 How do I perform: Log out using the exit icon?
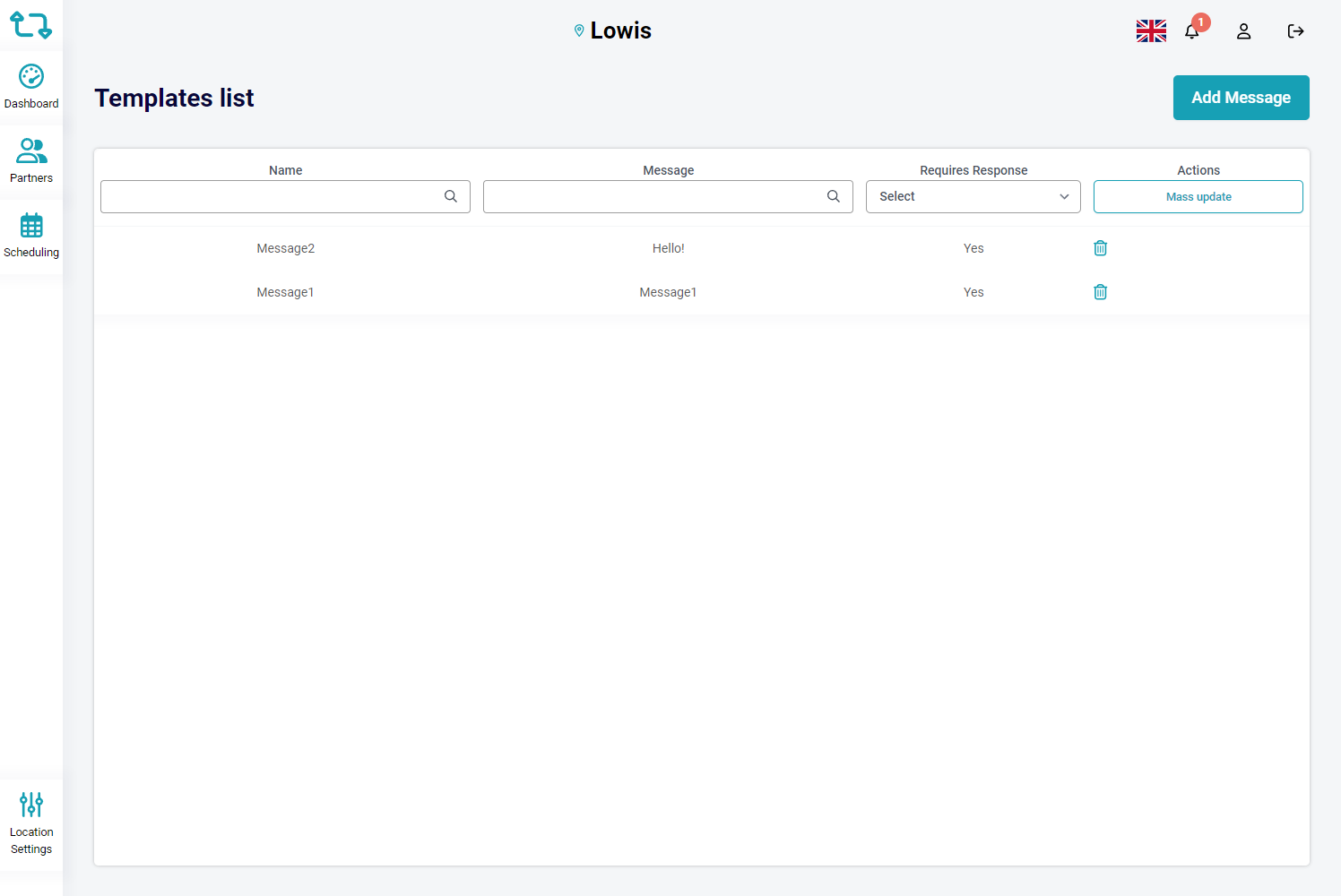tap(1295, 31)
